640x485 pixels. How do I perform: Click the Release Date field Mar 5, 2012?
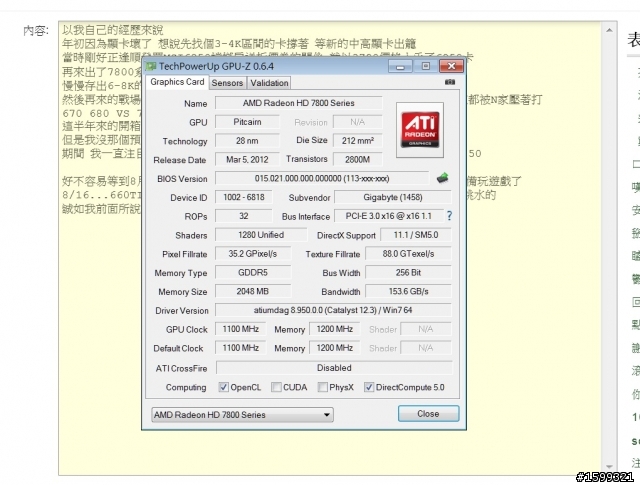click(x=247, y=159)
